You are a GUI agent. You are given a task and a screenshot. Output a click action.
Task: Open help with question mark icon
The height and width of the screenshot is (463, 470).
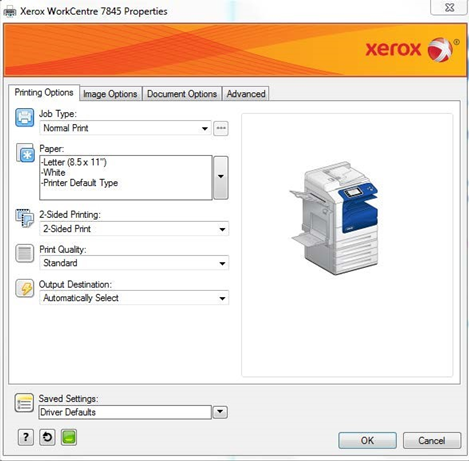[x=26, y=437]
